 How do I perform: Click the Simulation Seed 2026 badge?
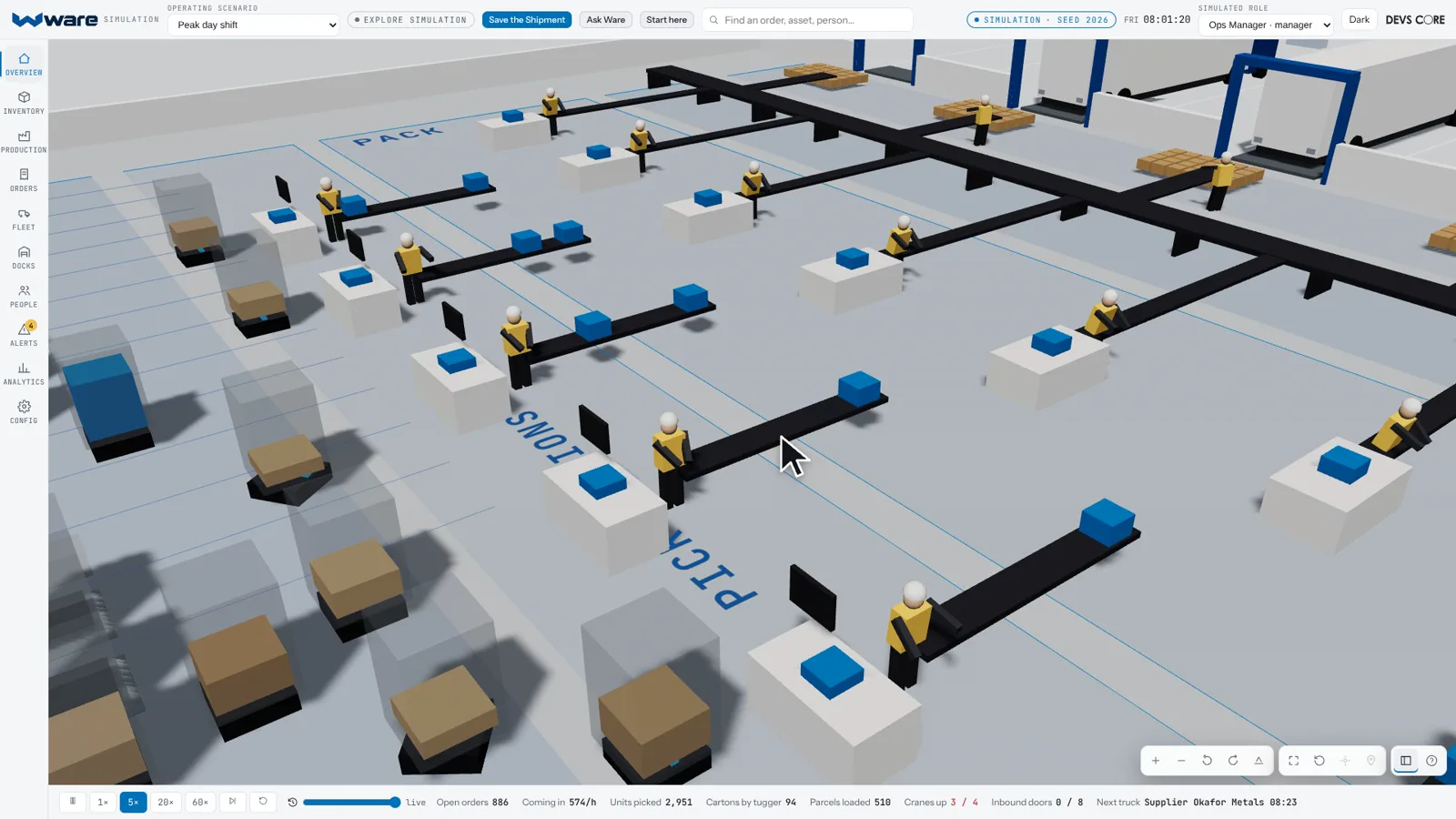point(1041,20)
